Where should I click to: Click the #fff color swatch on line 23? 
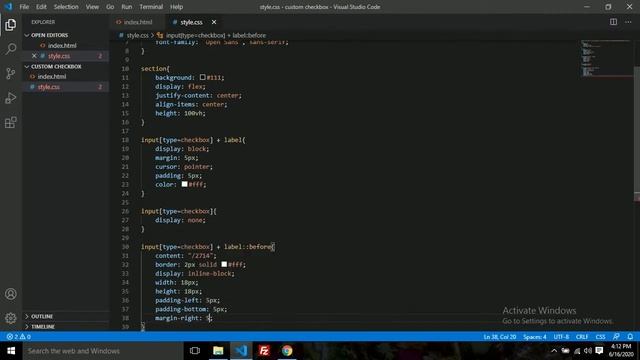(x=184, y=184)
